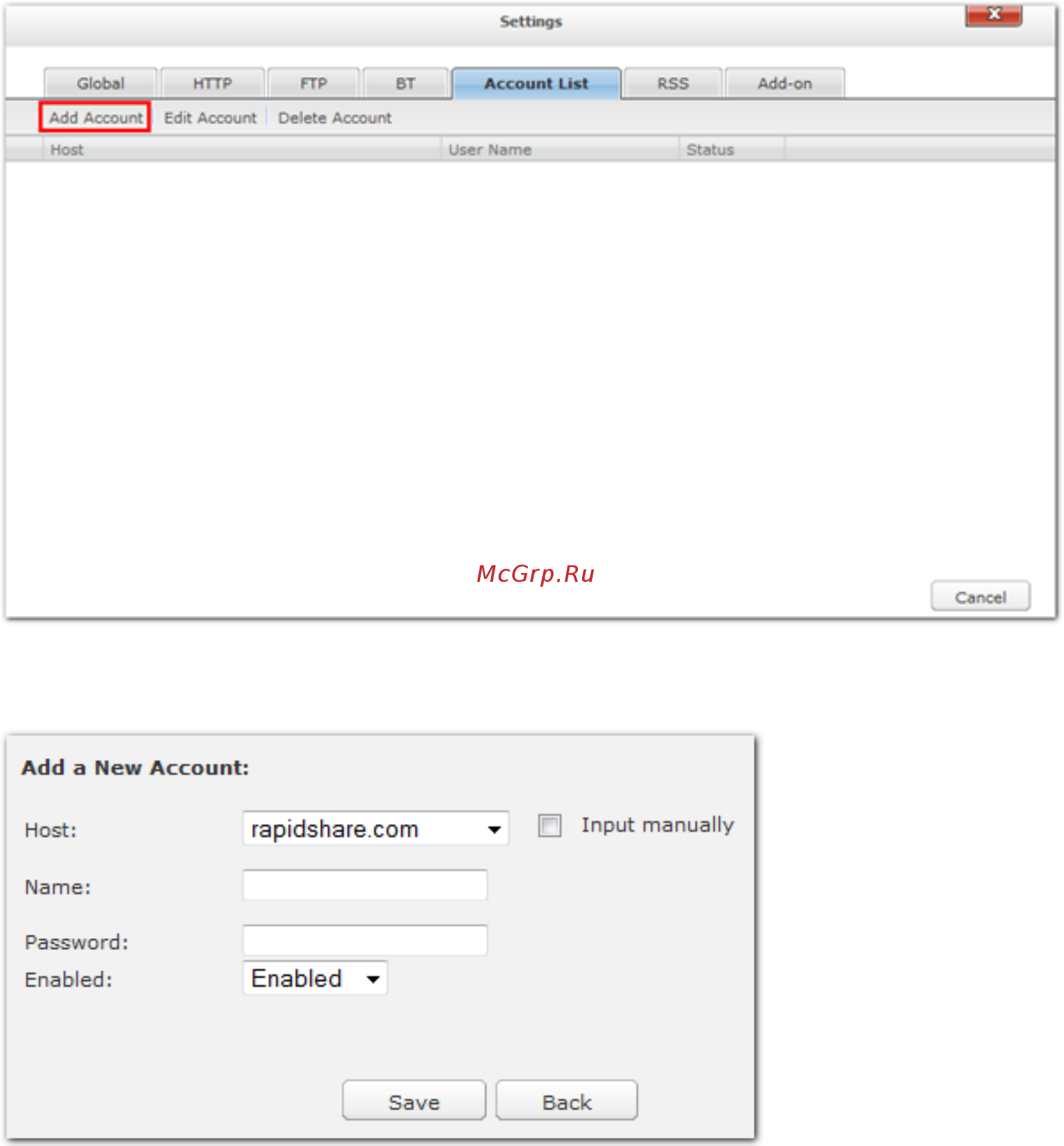Open the Host dropdown showing rapidshare.com

click(375, 829)
